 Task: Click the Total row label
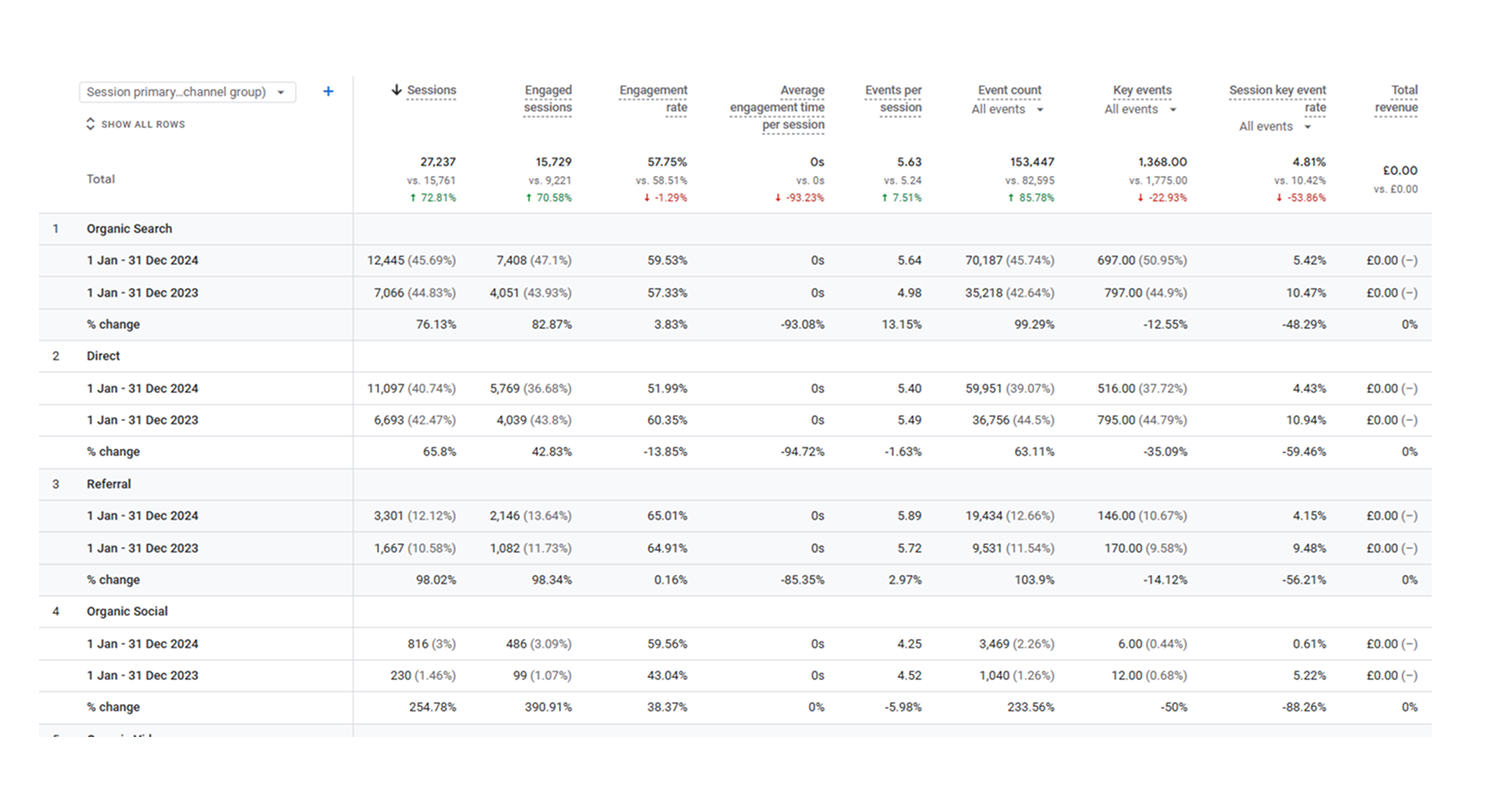click(x=101, y=179)
